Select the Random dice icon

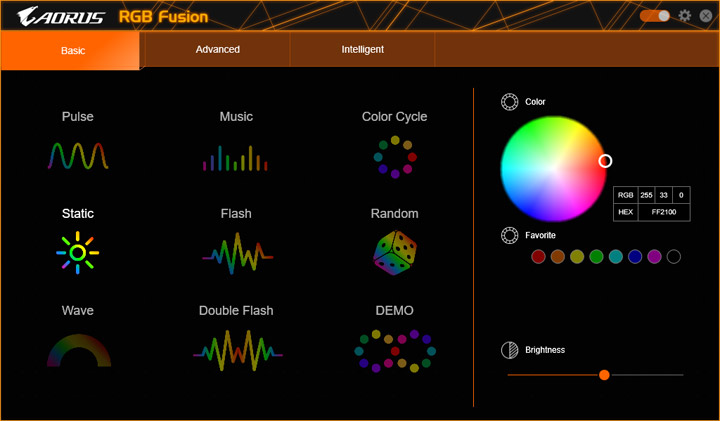395,253
